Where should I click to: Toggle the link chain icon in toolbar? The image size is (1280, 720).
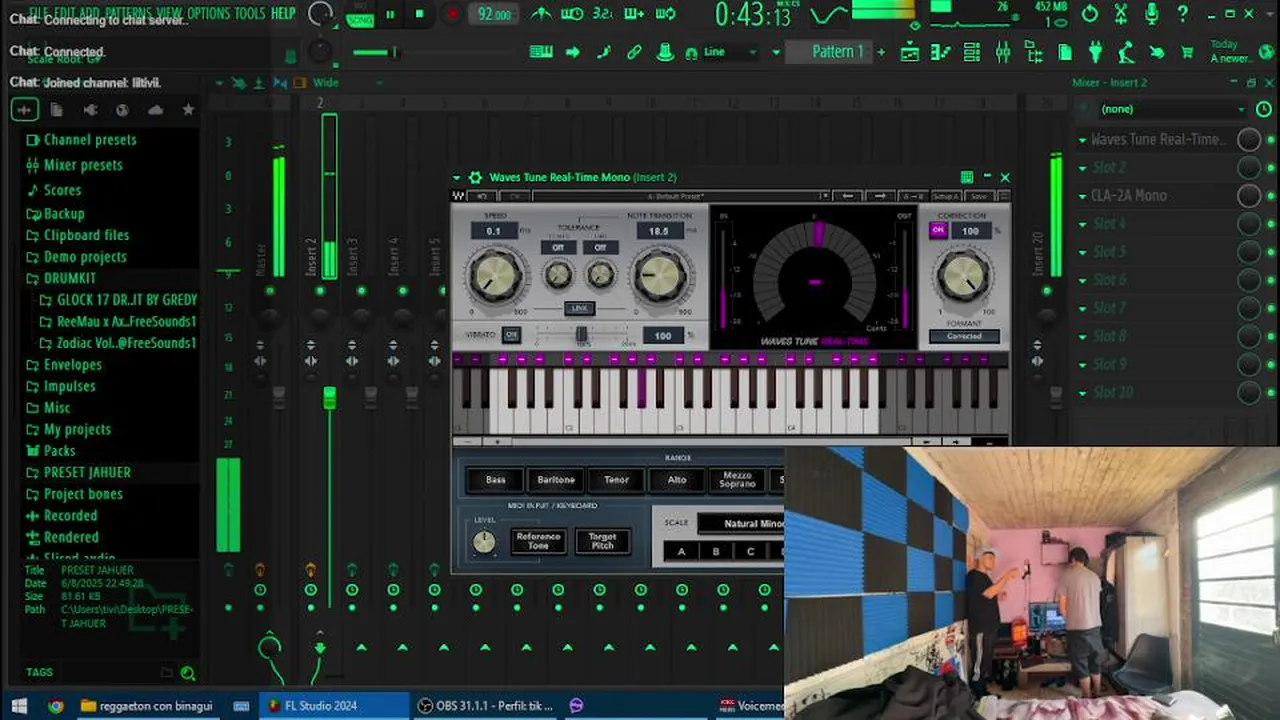[634, 52]
